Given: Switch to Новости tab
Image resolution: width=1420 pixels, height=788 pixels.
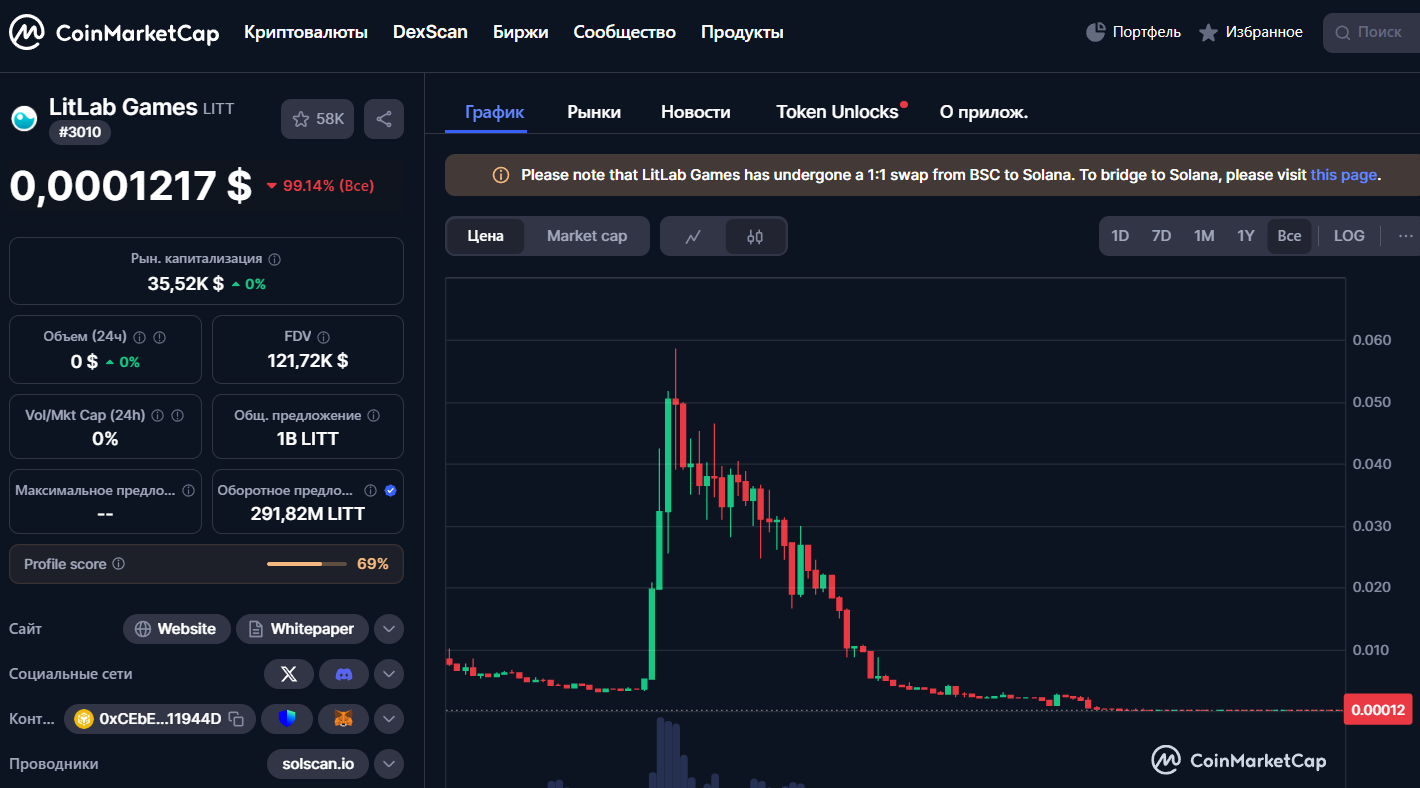Looking at the screenshot, I should click(x=696, y=112).
